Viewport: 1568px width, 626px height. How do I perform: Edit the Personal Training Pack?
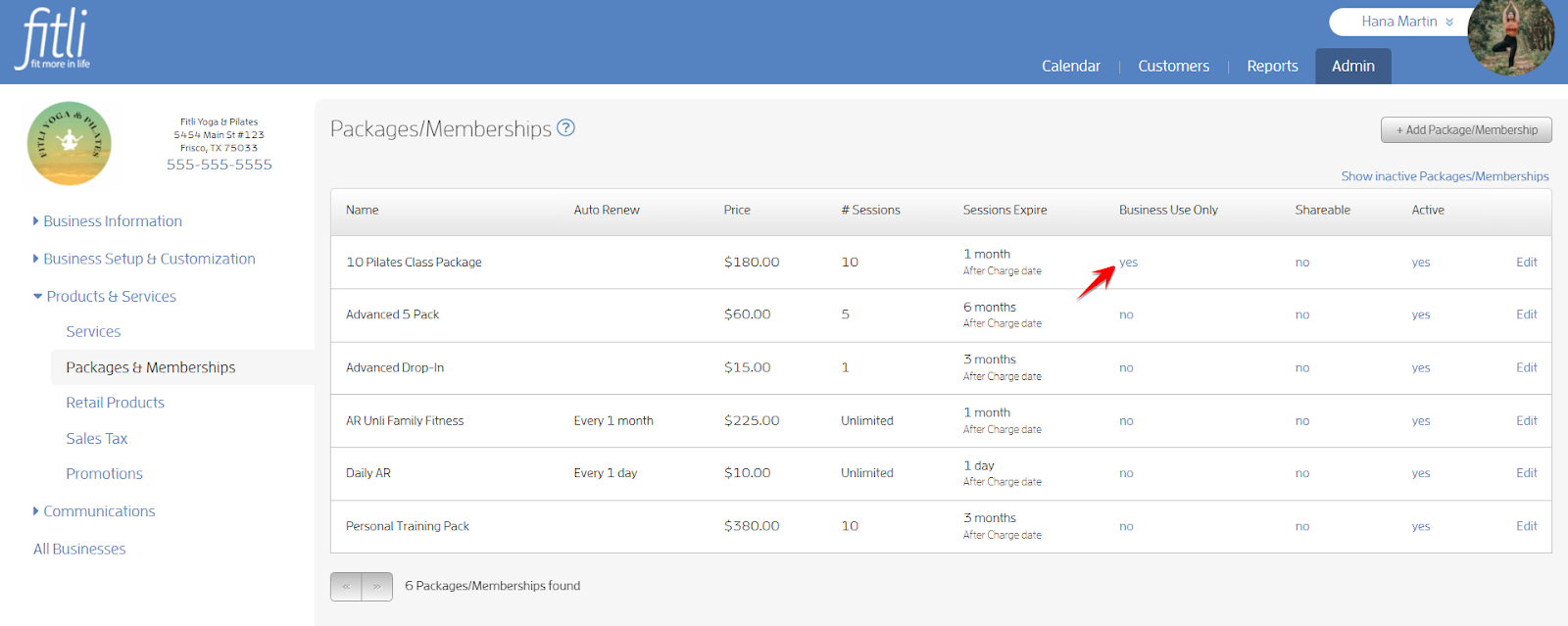click(1526, 526)
